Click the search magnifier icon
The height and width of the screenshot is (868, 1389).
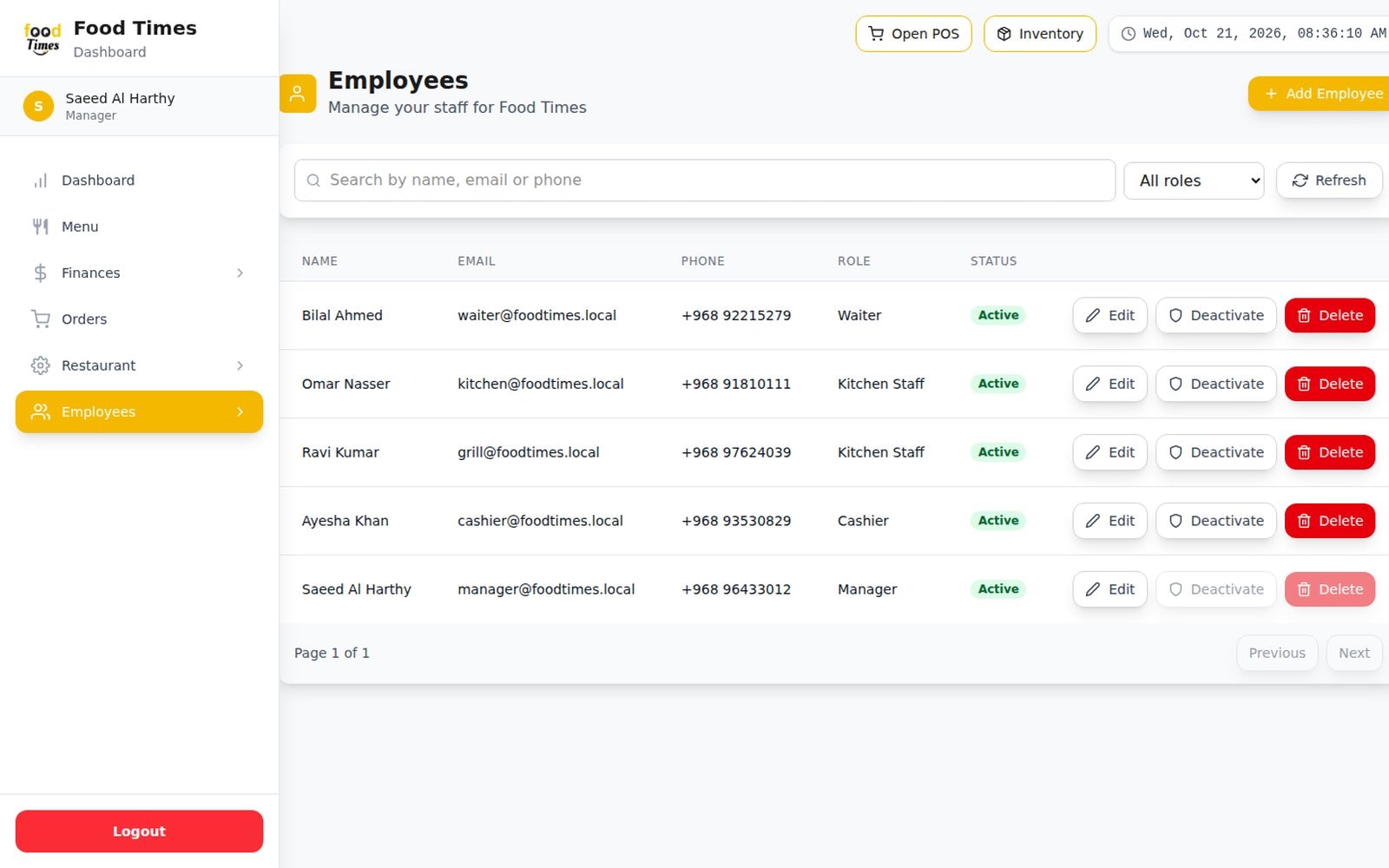click(313, 181)
